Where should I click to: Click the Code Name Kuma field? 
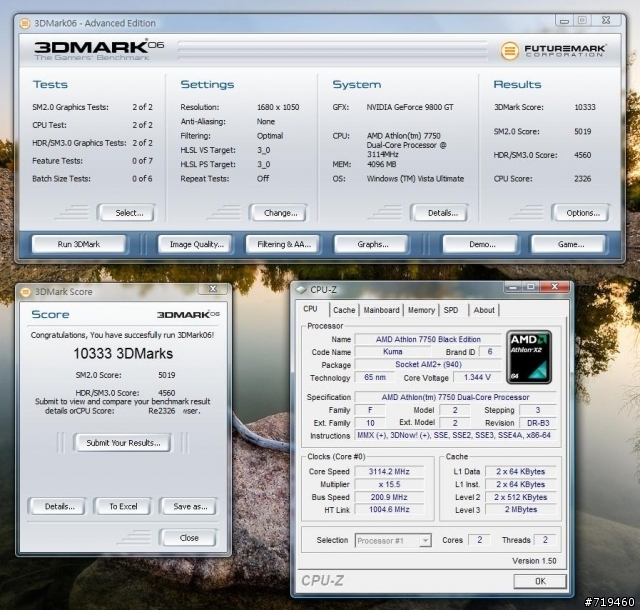(x=393, y=352)
